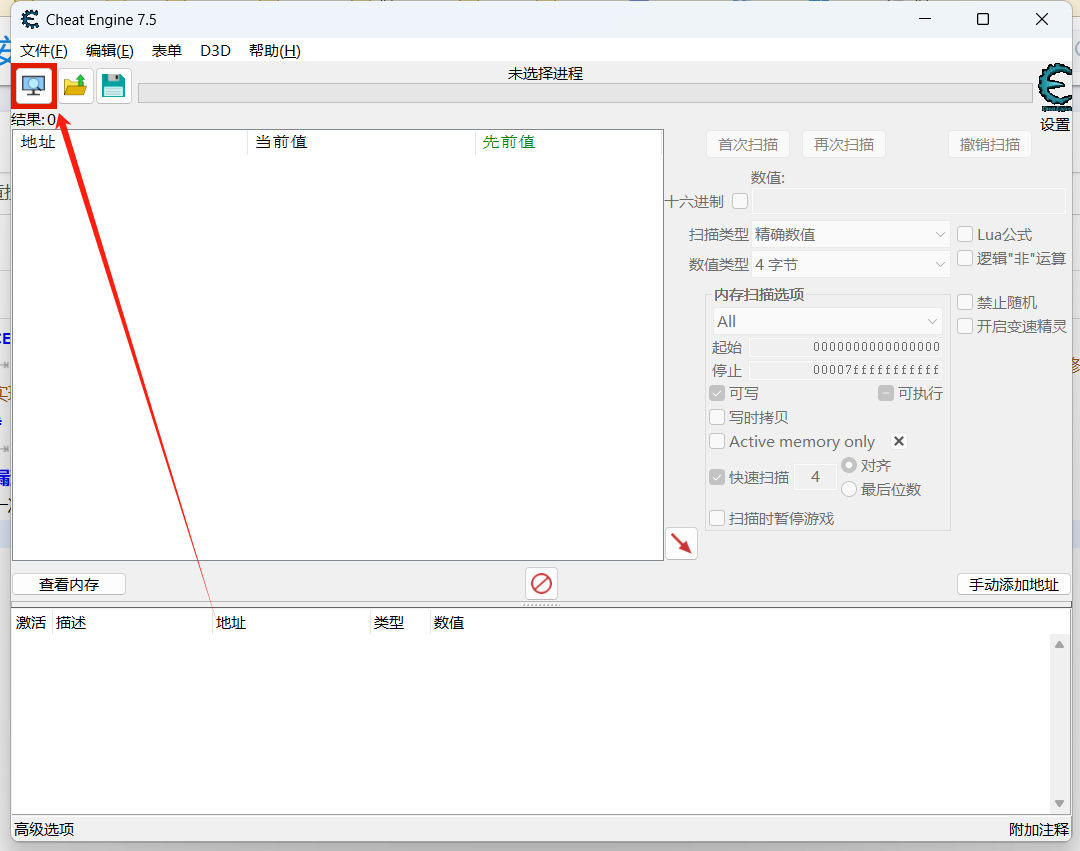Toggle the 十六进制 hex checkbox
This screenshot has width=1080, height=851.
[740, 201]
